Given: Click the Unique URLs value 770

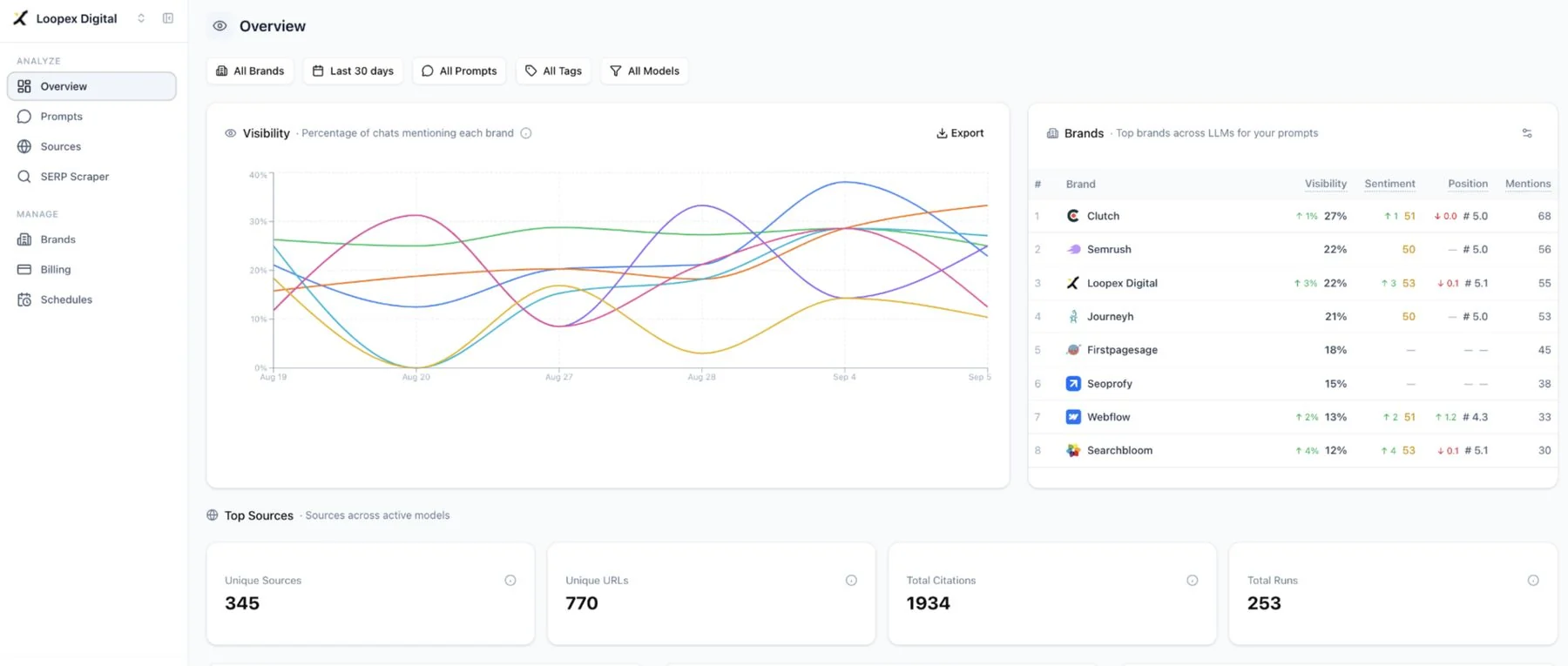Looking at the screenshot, I should (582, 603).
